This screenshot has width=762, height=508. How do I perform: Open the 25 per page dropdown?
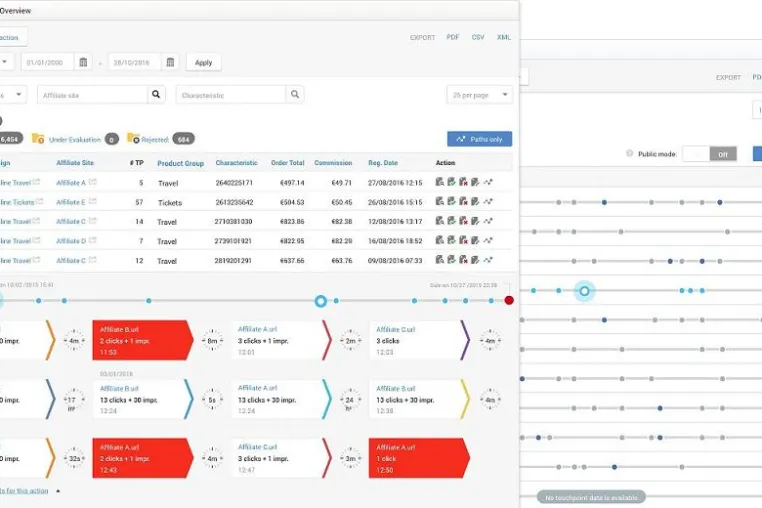[479, 95]
